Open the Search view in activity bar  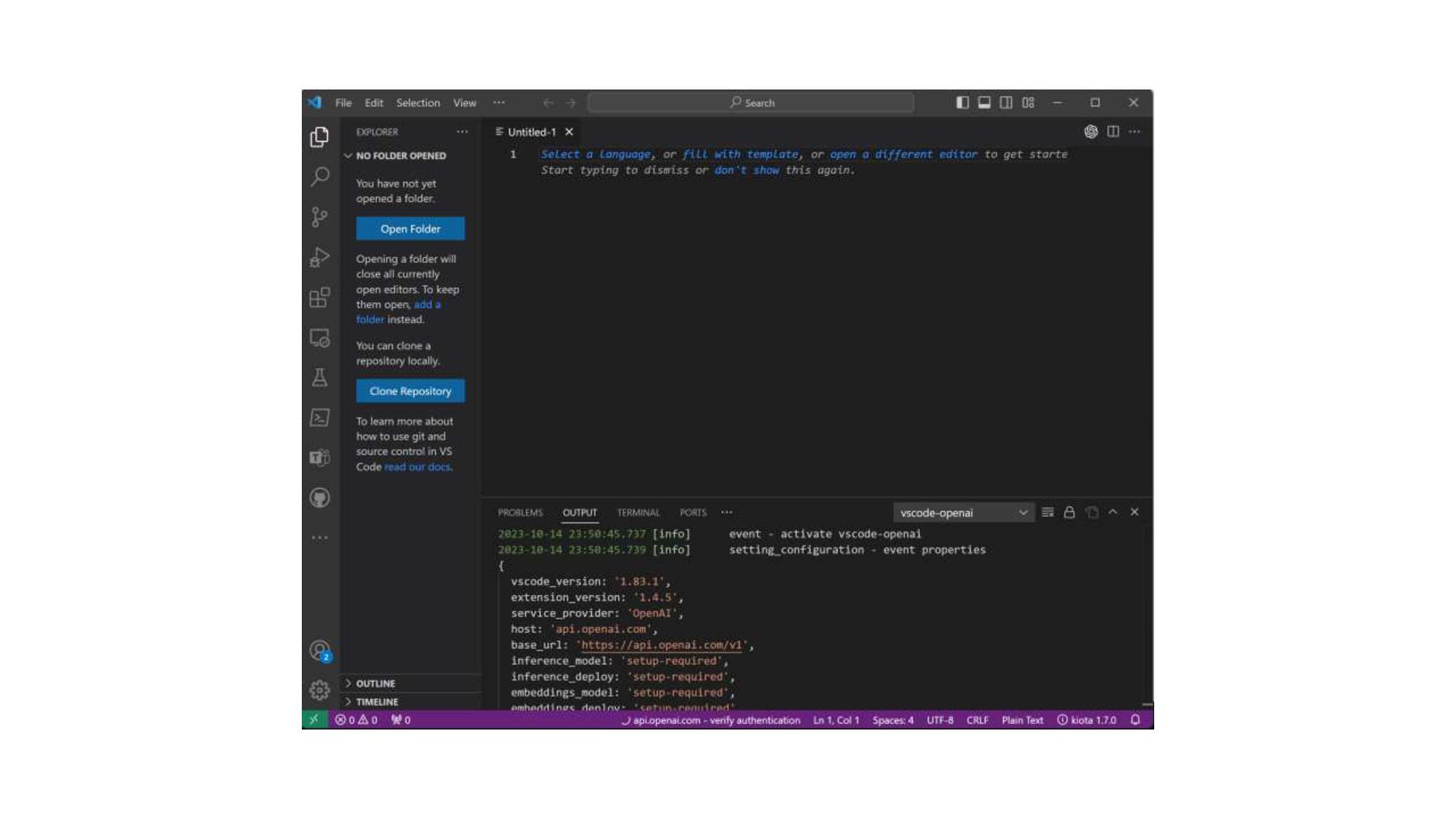click(319, 177)
